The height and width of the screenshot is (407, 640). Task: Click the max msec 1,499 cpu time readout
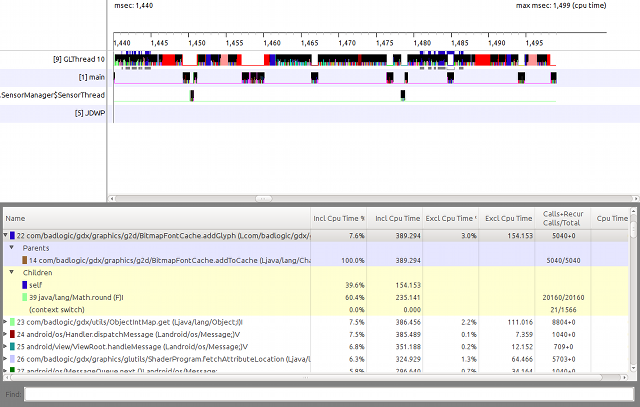pyautogui.click(x=561, y=5)
